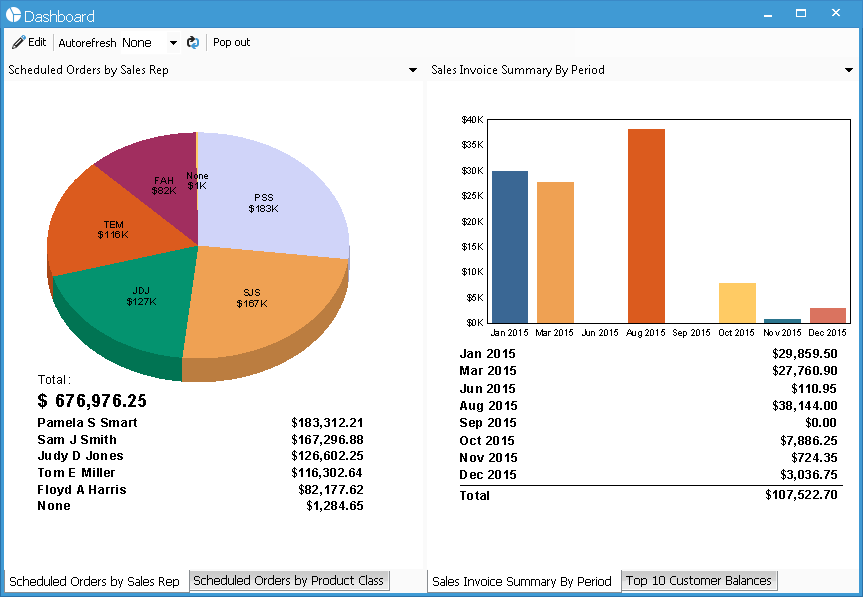Switch to Scheduled Orders by Product Class tab

click(288, 581)
